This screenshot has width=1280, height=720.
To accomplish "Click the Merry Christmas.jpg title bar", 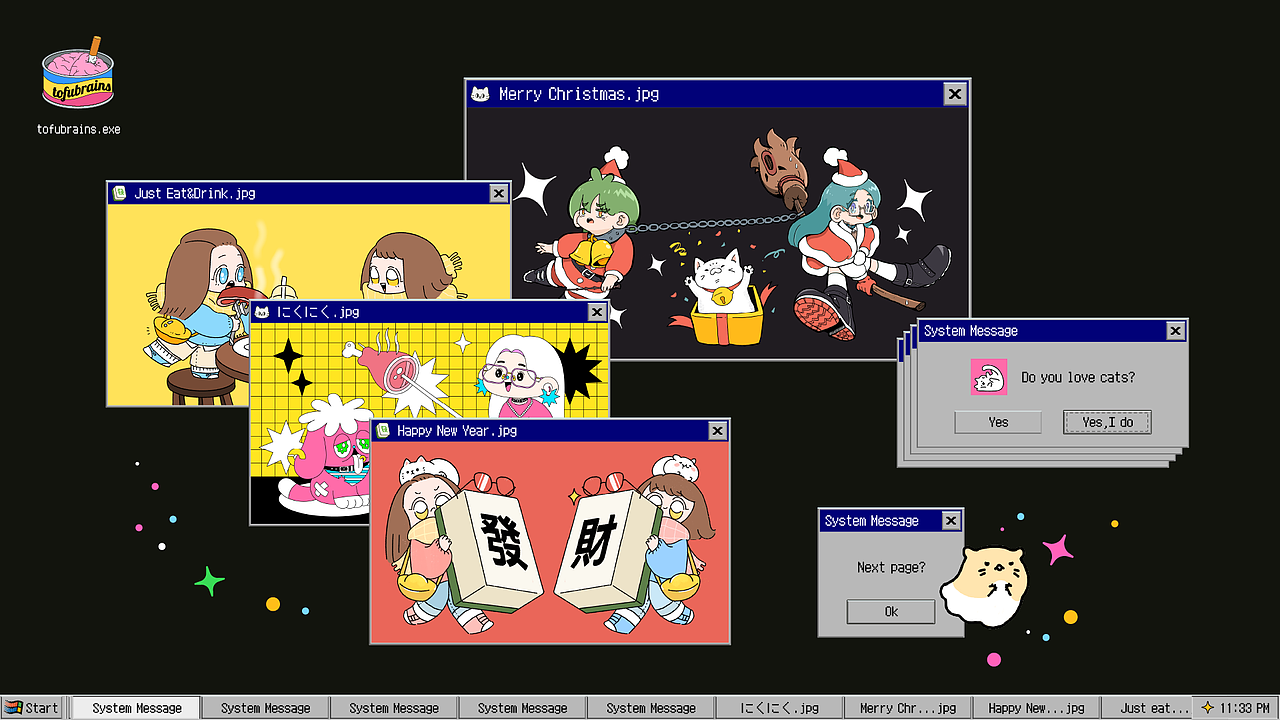I will click(718, 94).
